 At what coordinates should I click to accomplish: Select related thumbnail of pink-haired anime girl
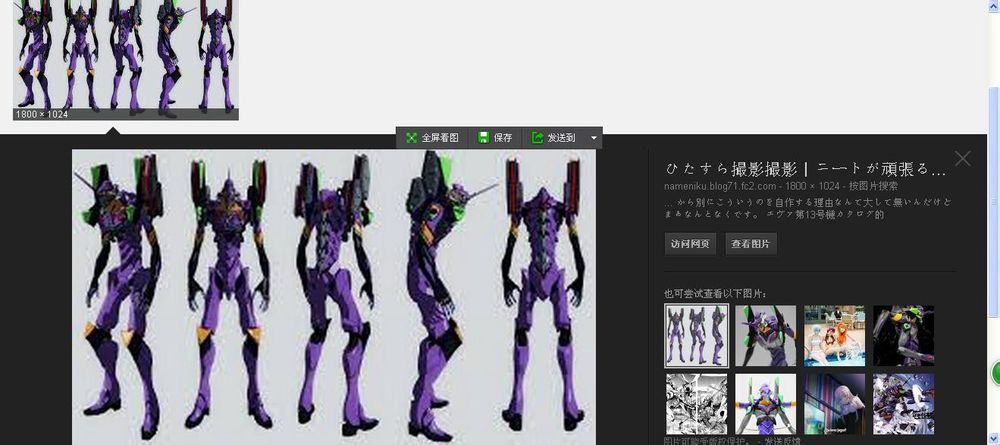(834, 404)
